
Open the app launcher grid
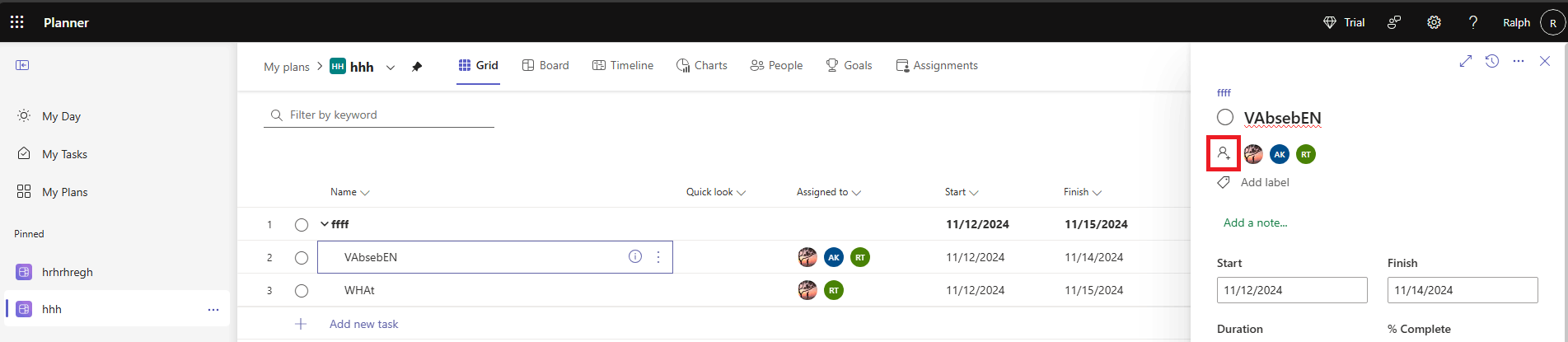(x=16, y=22)
